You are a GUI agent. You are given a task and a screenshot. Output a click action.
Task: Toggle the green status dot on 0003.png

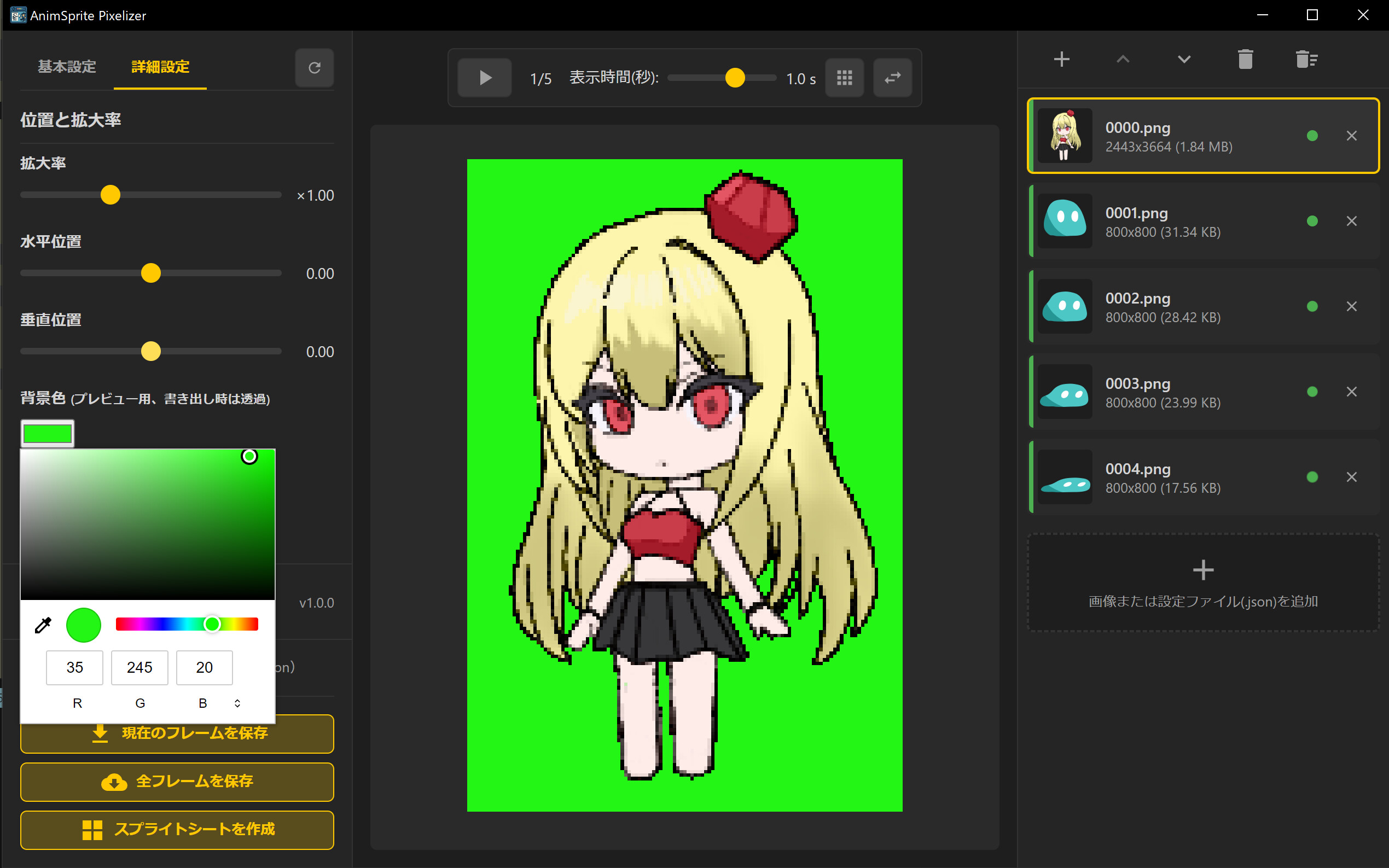pos(1312,391)
